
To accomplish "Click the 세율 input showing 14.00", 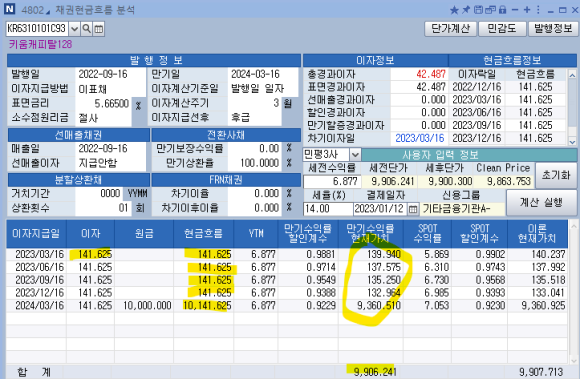I will [328, 209].
